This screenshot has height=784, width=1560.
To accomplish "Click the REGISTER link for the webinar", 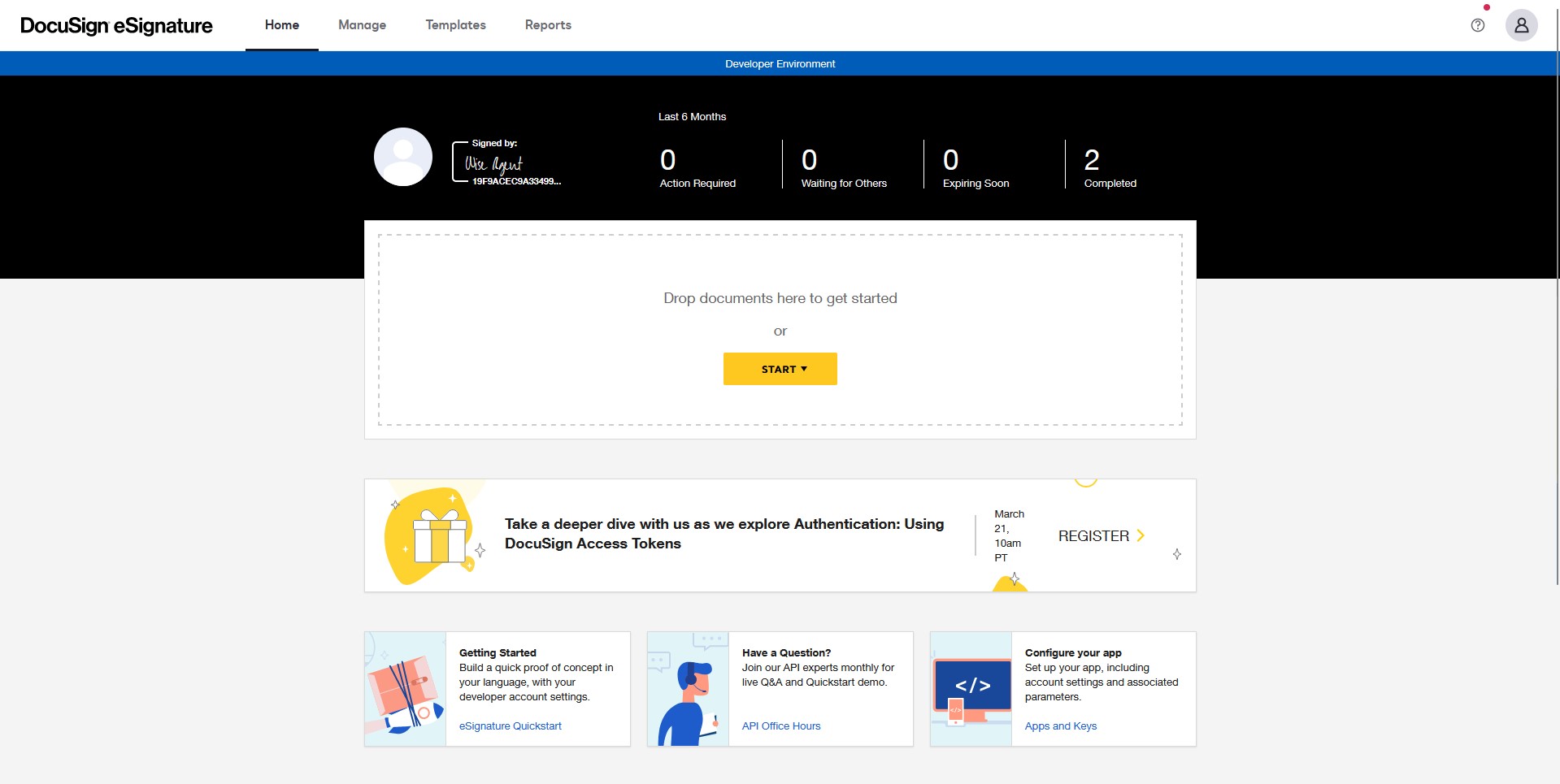I will coord(1093,536).
